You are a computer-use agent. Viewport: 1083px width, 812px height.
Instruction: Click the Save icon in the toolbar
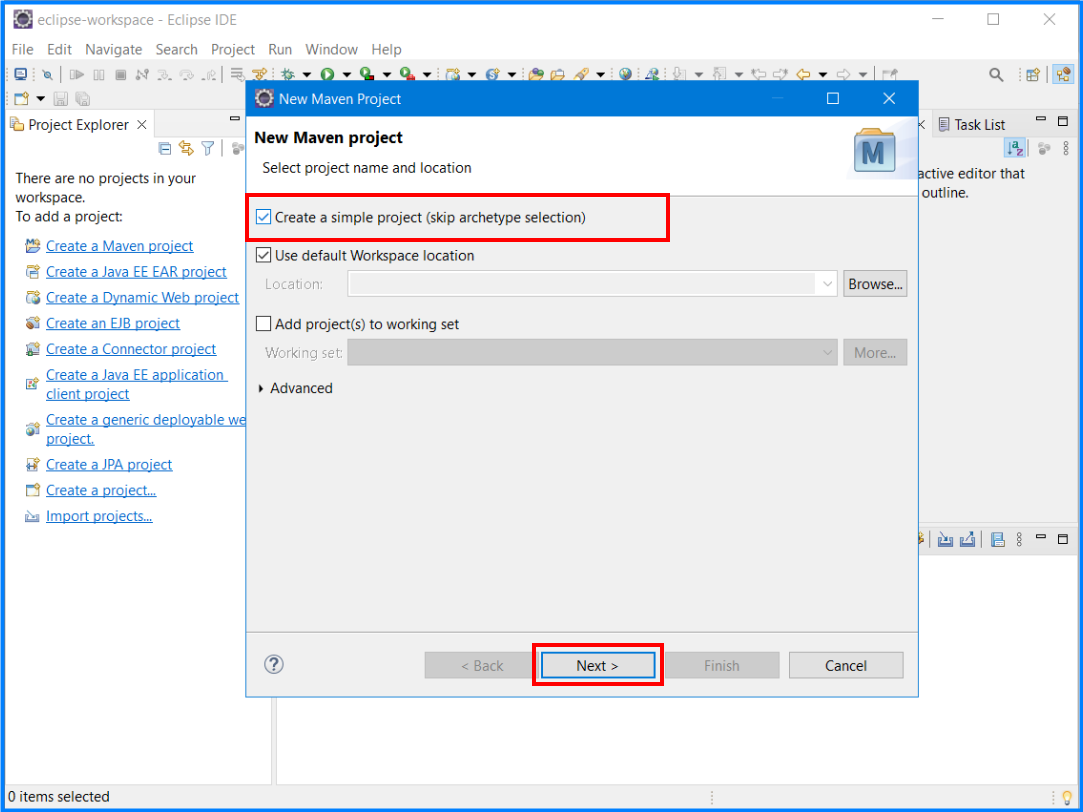[x=60, y=98]
